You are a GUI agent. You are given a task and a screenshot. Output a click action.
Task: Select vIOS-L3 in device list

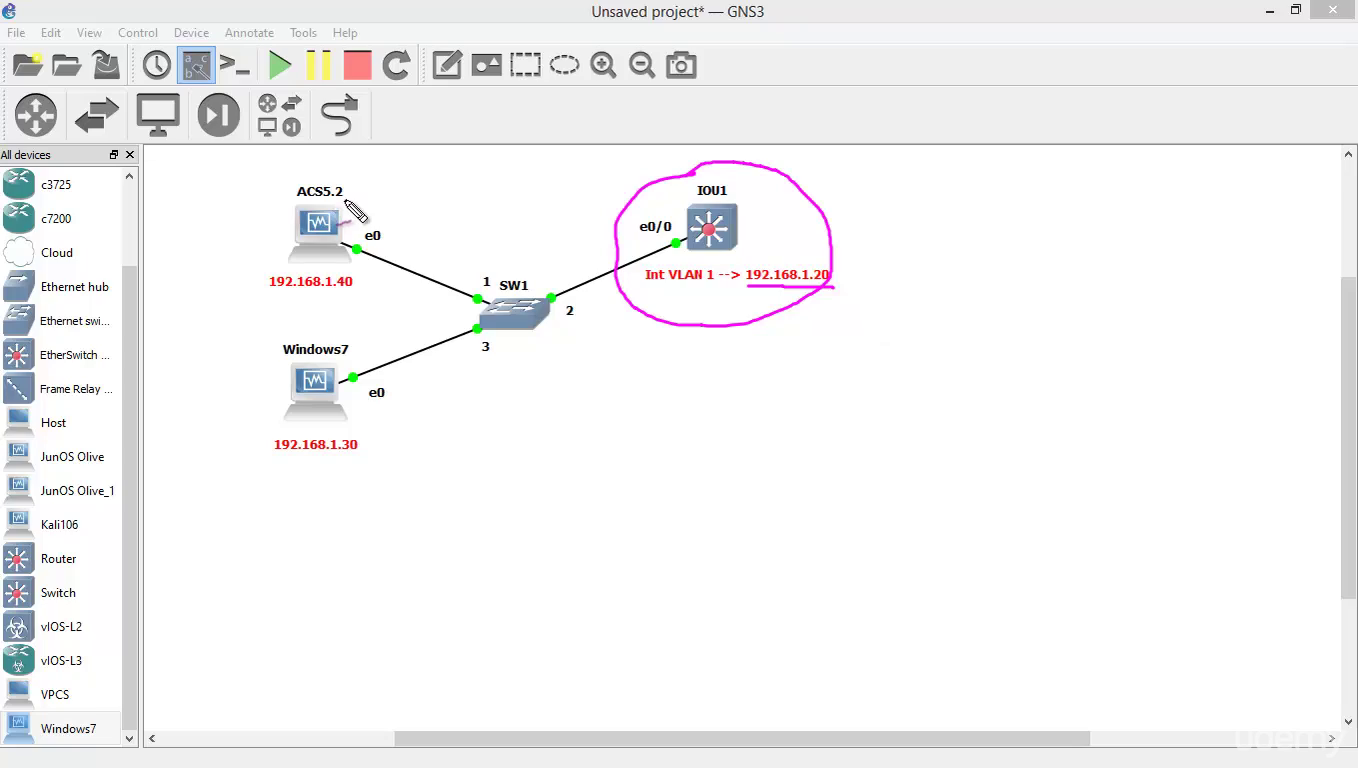pos(61,660)
